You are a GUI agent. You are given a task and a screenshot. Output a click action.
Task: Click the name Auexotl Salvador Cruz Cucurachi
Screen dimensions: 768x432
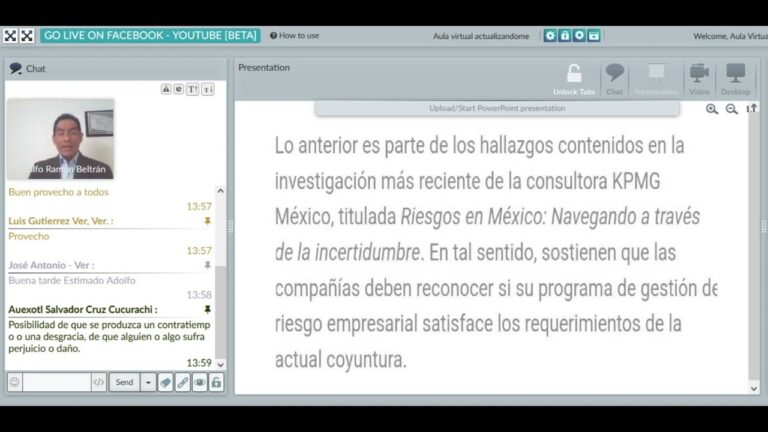(x=83, y=309)
